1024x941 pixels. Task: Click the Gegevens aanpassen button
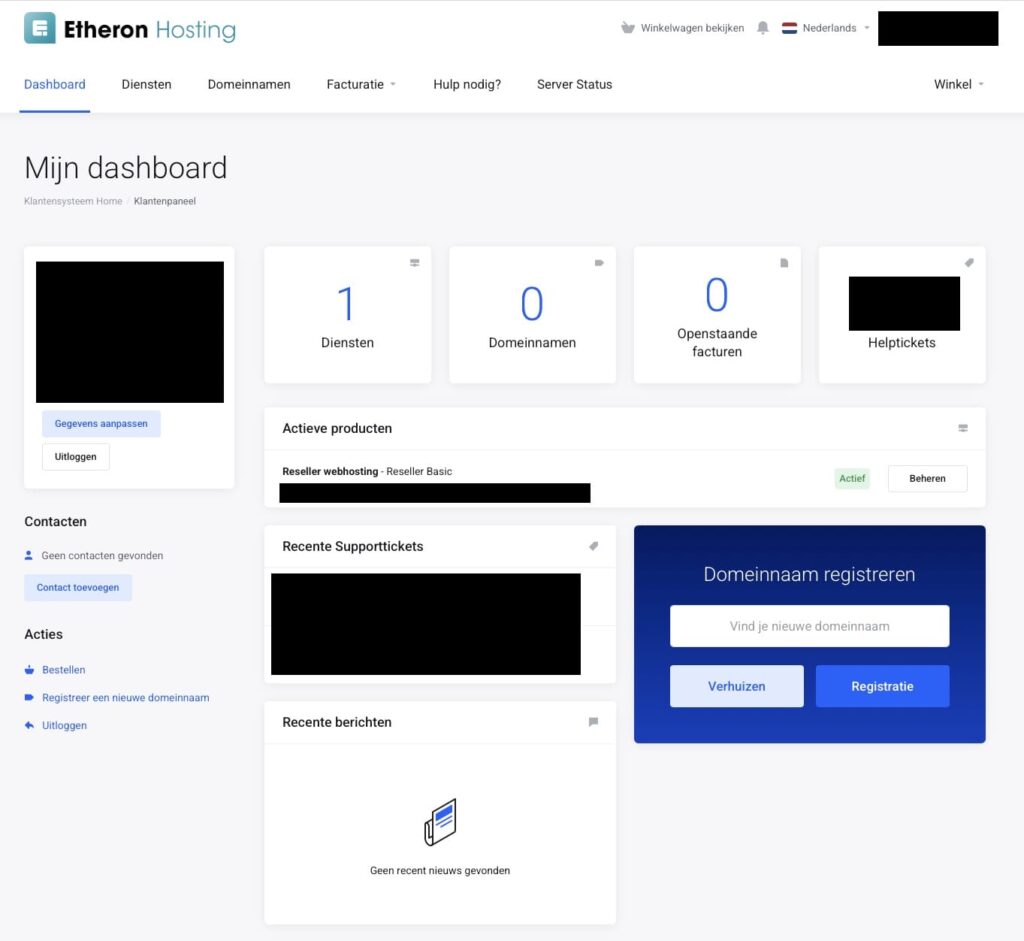101,424
